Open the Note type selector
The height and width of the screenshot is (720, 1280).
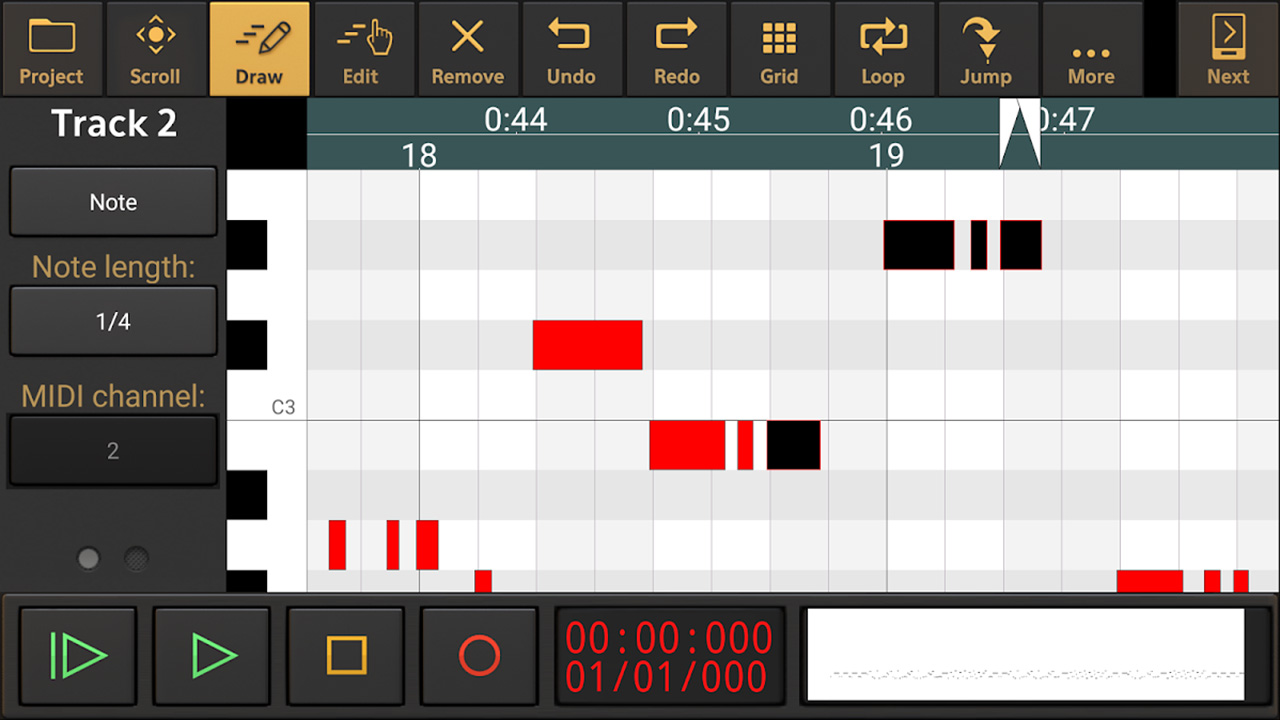point(112,201)
